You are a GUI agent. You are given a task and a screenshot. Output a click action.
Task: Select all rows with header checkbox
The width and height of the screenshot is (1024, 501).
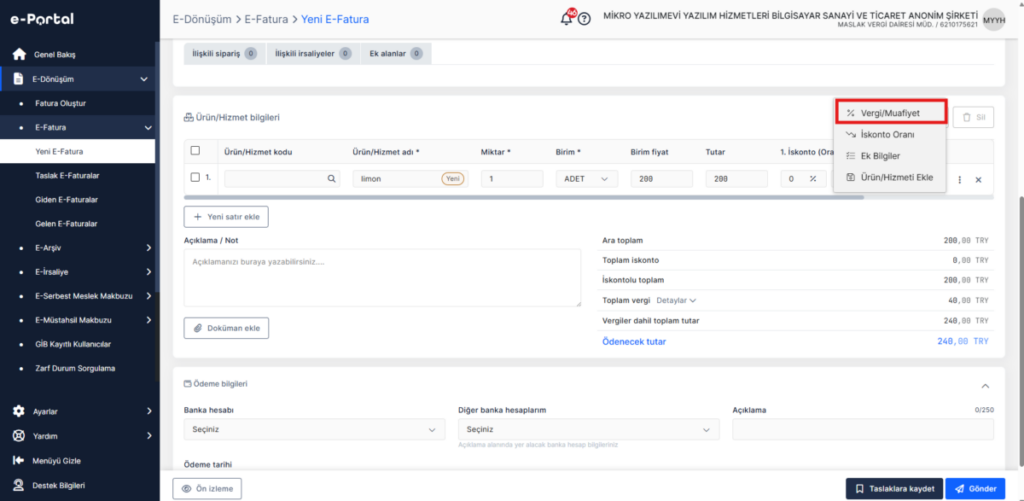195,151
